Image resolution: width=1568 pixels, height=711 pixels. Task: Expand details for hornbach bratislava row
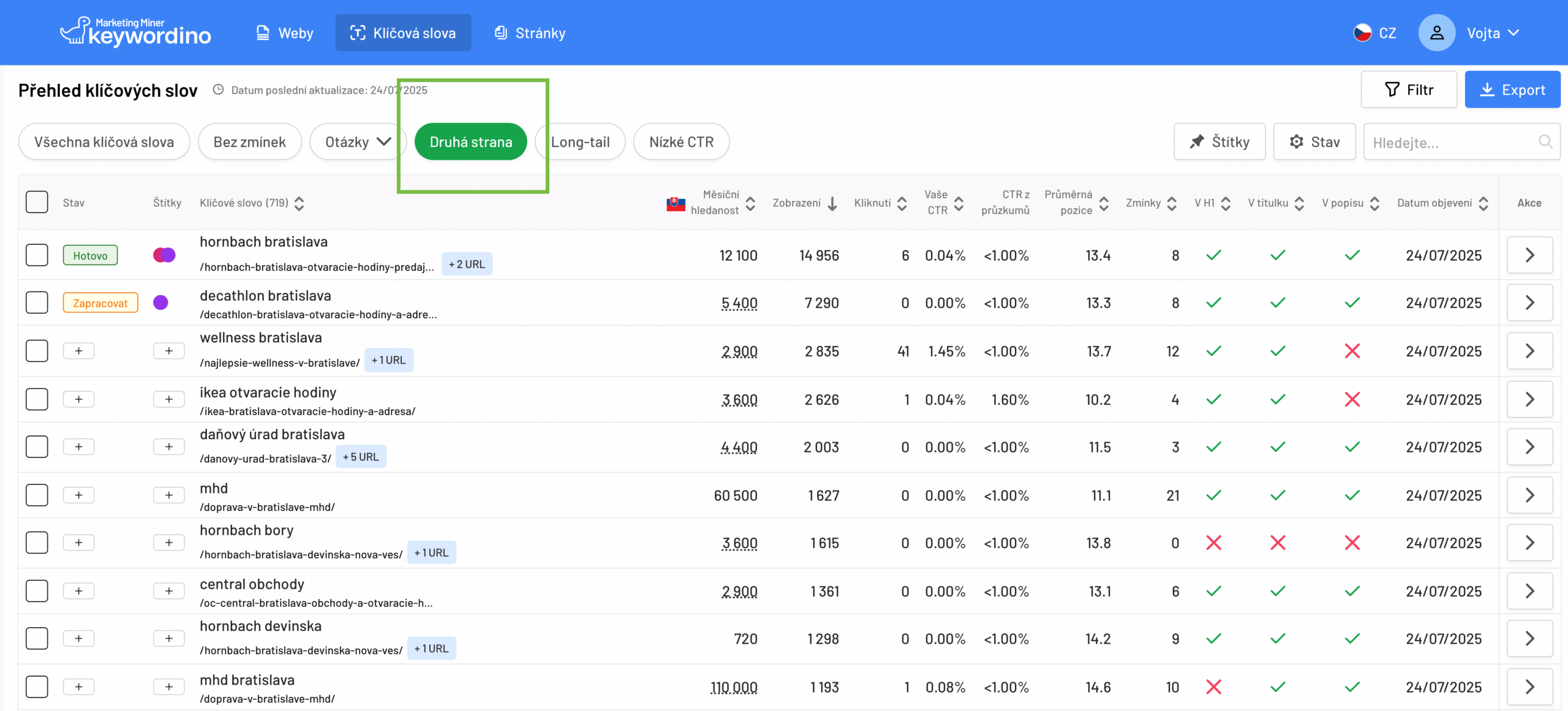[1529, 255]
